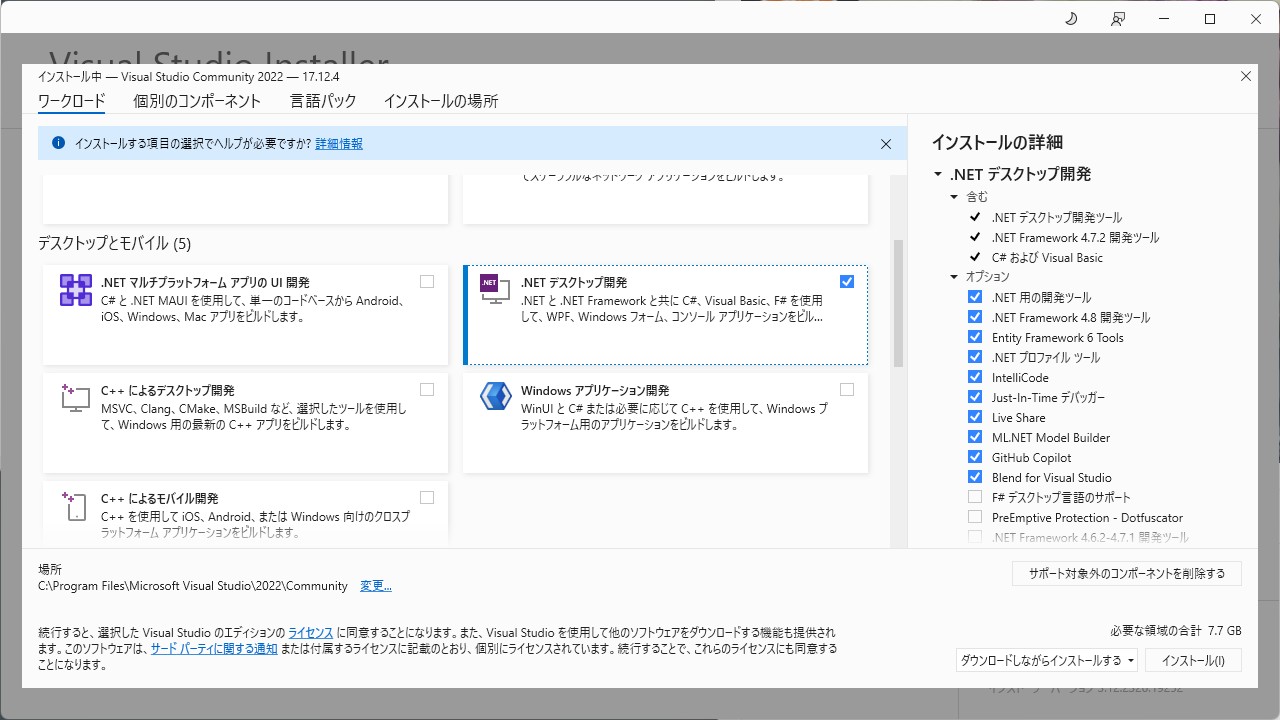Click the .NET デスクトップ開発ツール included item
1280x720 pixels.
tap(1056, 218)
